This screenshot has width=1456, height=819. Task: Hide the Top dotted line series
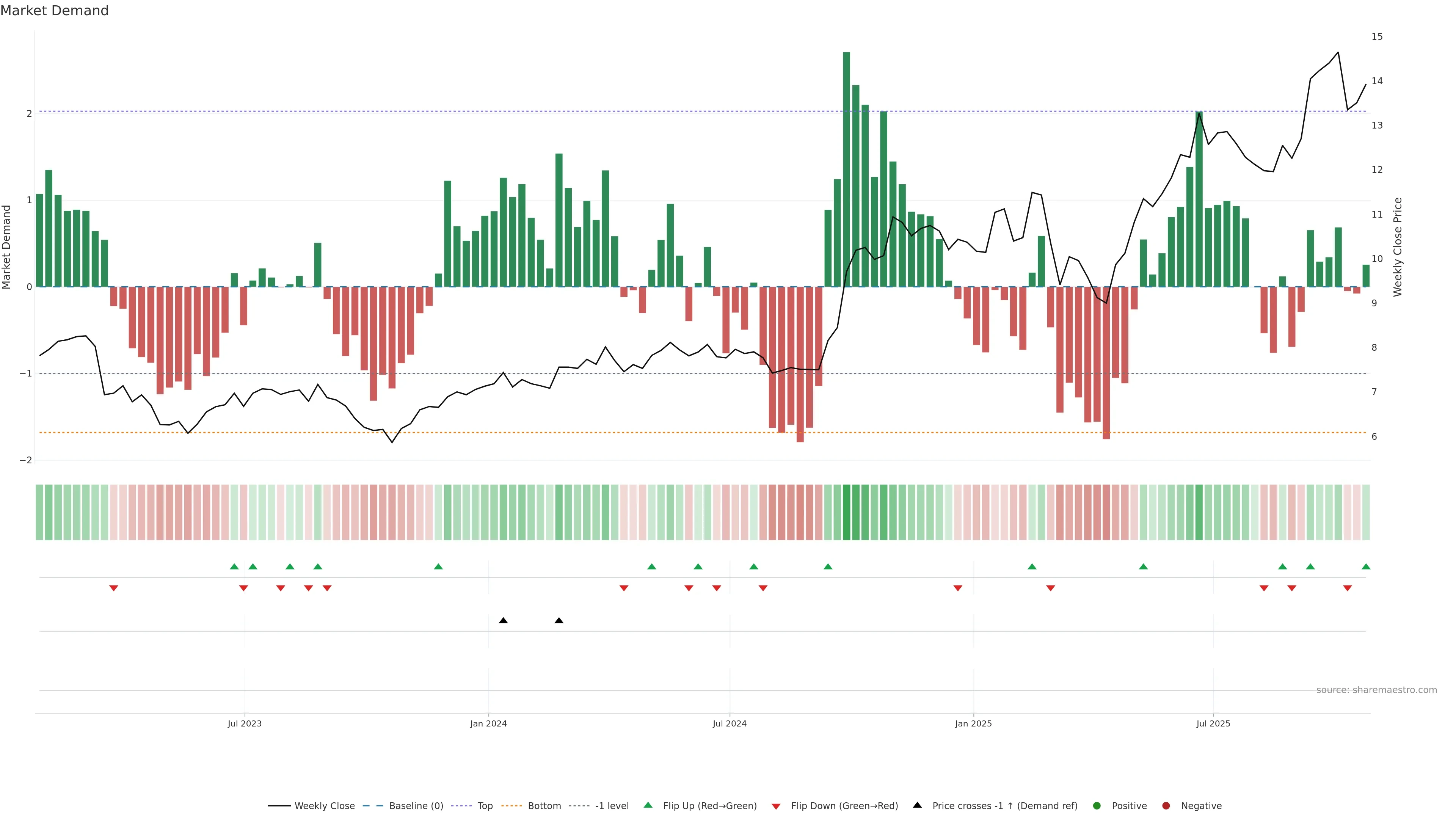pos(485,806)
